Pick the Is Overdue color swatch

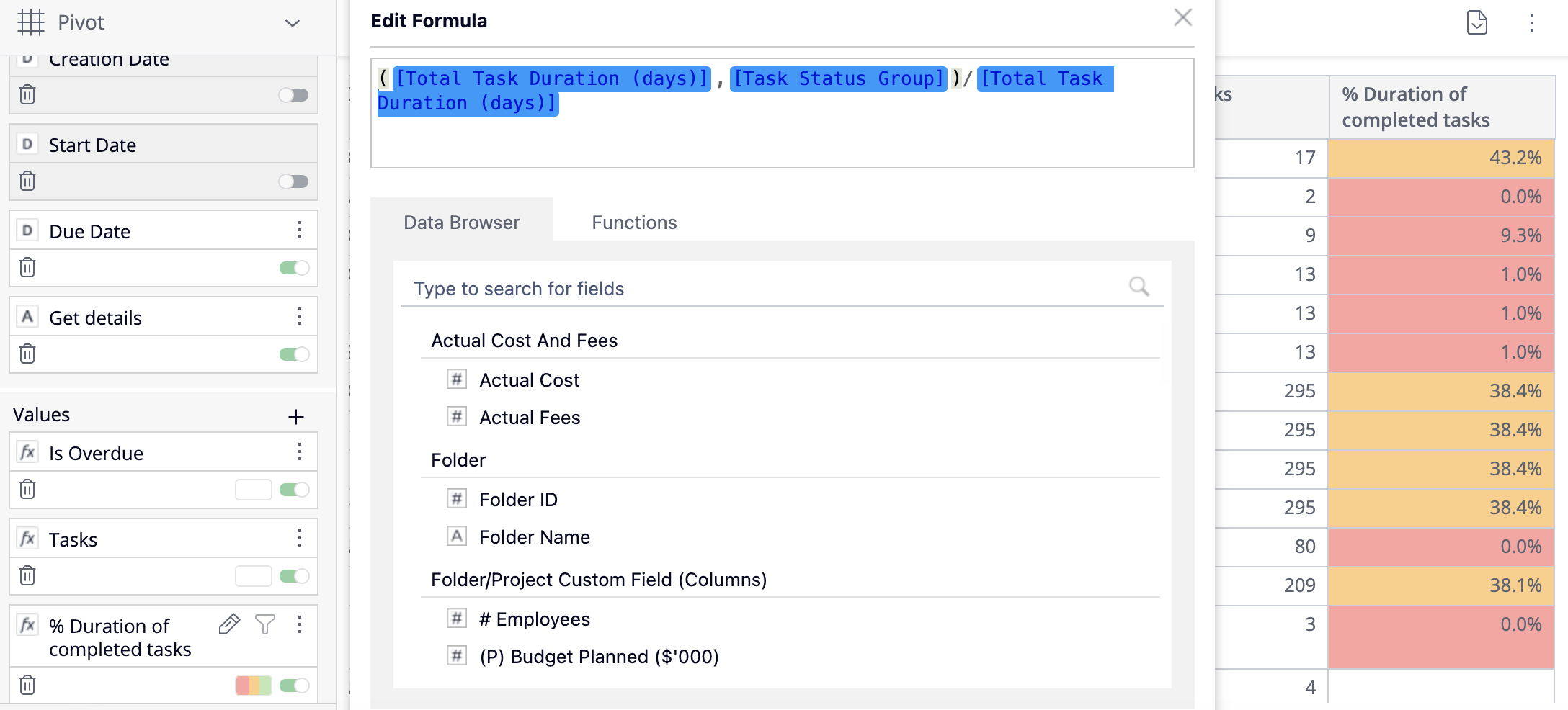(254, 490)
